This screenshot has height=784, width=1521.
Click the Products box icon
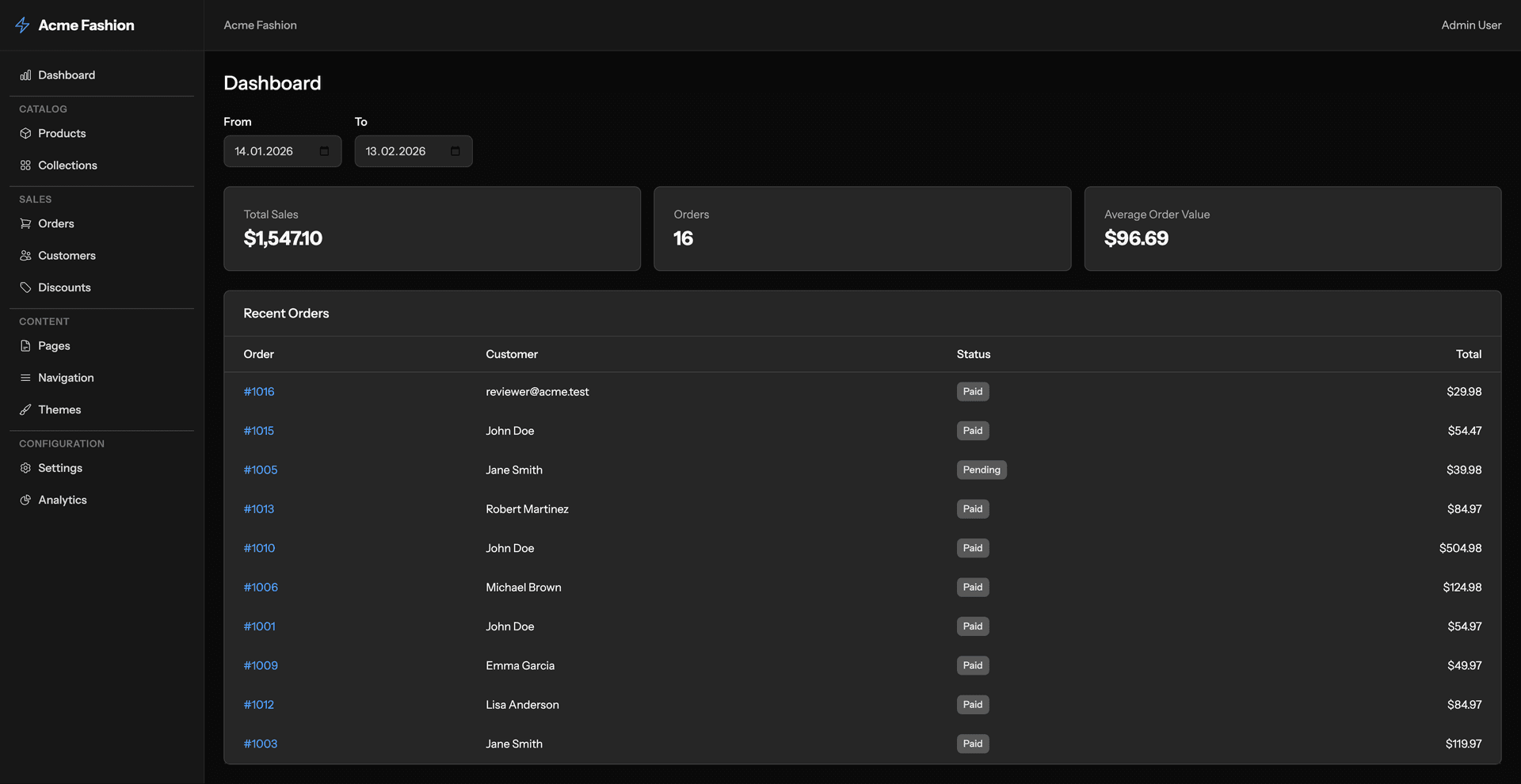coord(25,133)
